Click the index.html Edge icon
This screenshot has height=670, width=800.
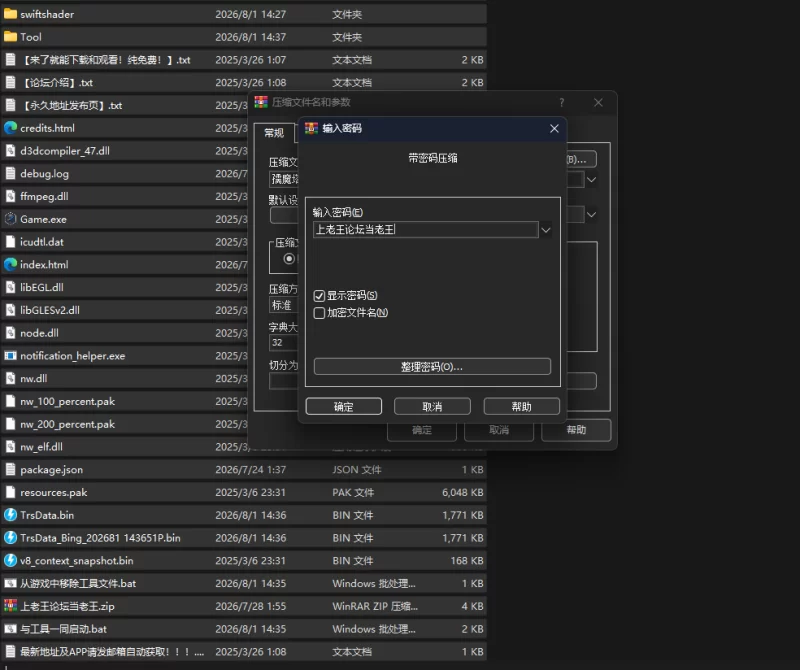[x=10, y=264]
